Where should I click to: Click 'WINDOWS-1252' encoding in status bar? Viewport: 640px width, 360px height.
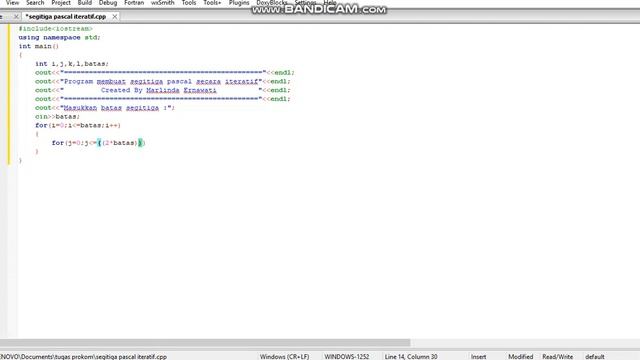[x=347, y=357]
